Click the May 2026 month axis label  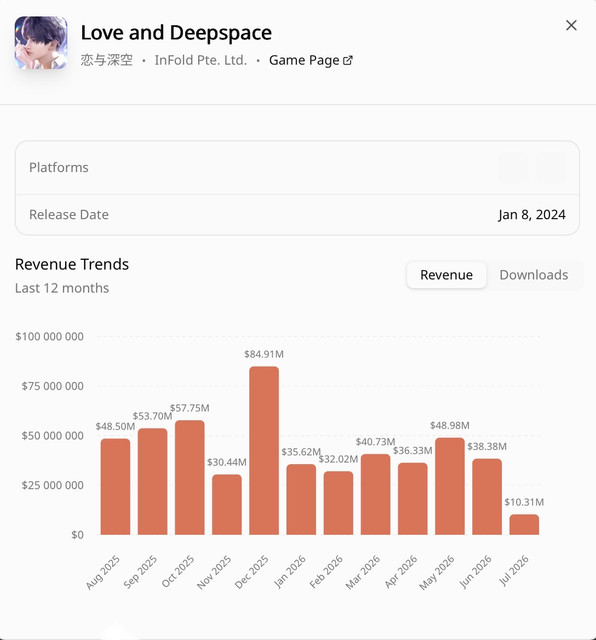(x=437, y=572)
